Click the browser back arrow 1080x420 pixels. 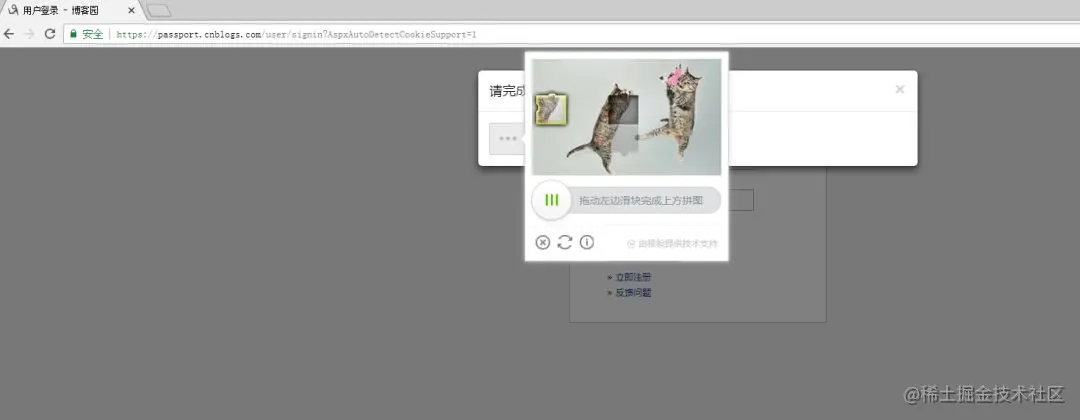coord(9,34)
